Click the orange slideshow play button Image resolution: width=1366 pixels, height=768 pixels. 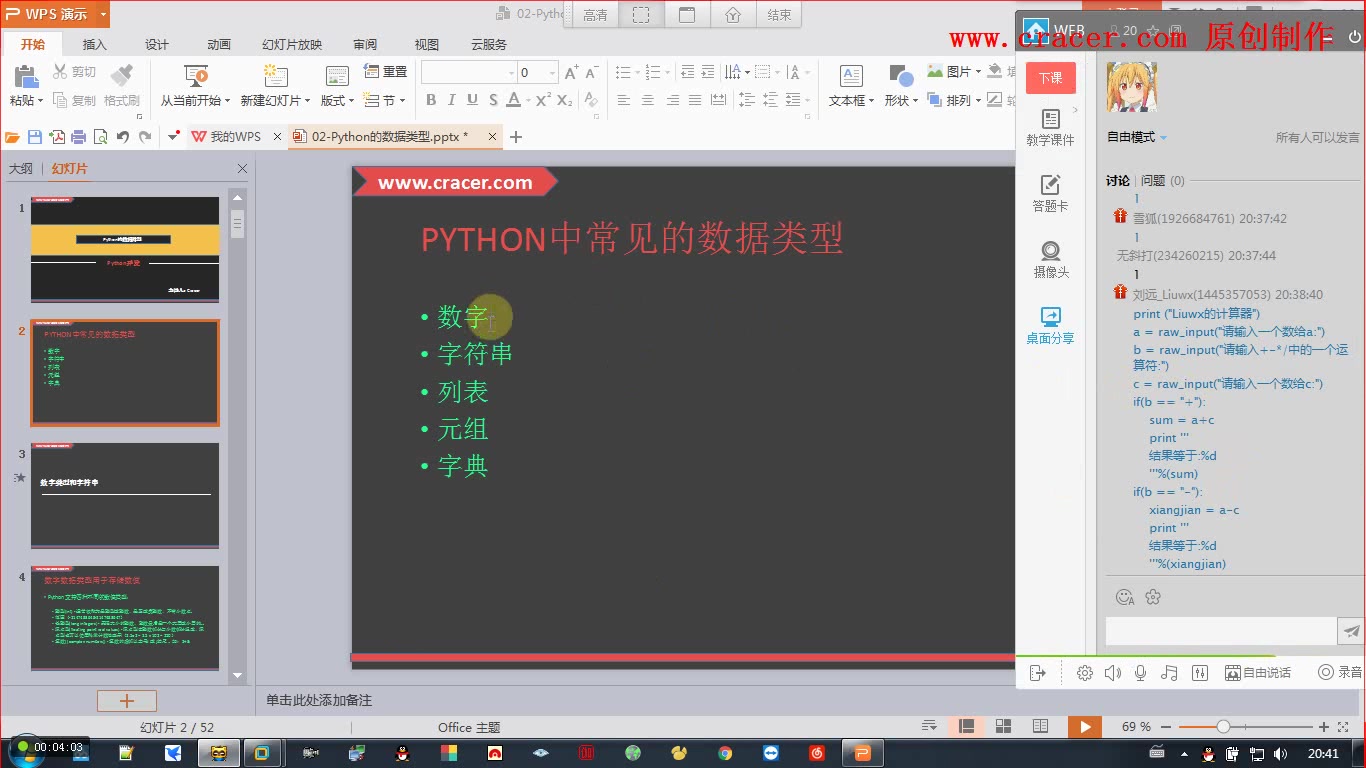click(x=1084, y=727)
